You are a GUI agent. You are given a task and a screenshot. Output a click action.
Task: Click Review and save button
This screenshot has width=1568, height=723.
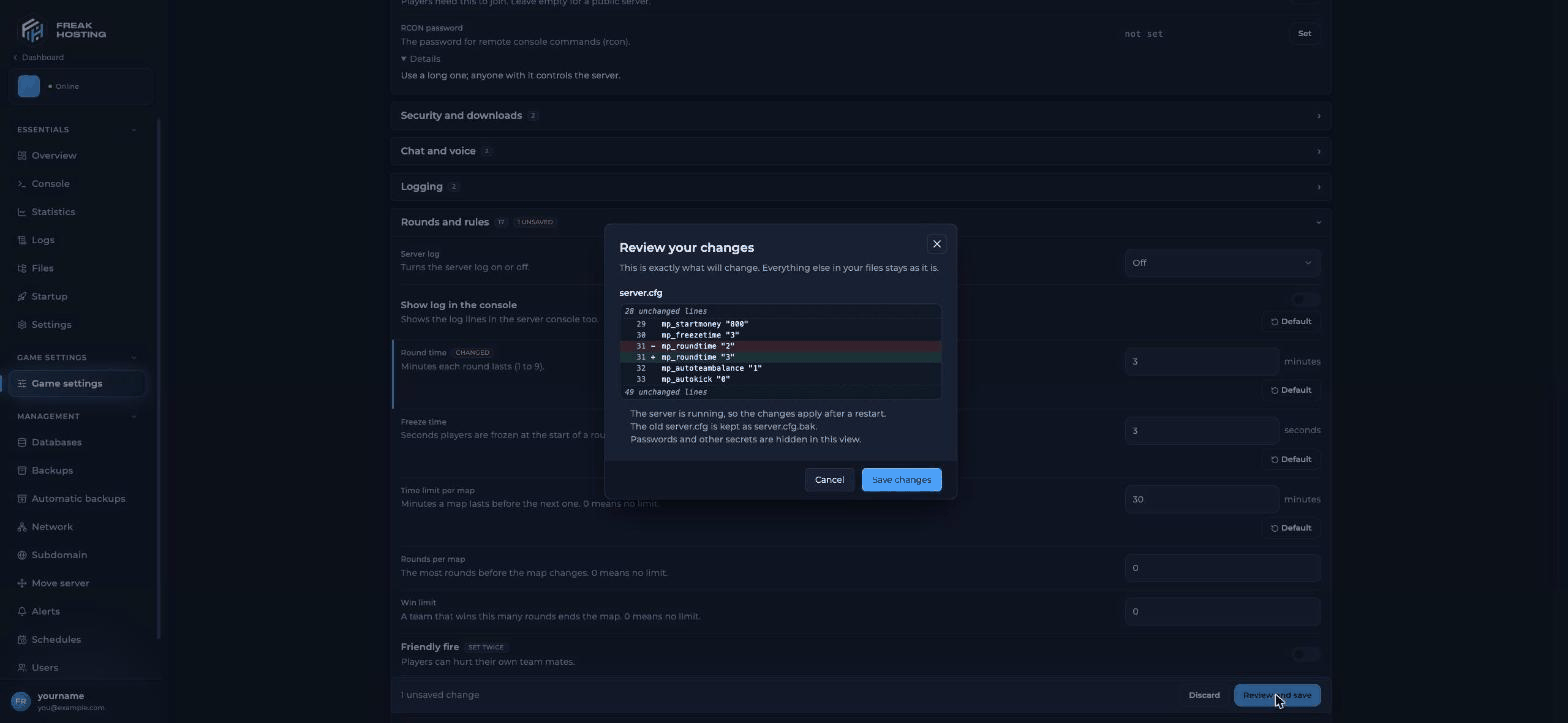(1277, 695)
